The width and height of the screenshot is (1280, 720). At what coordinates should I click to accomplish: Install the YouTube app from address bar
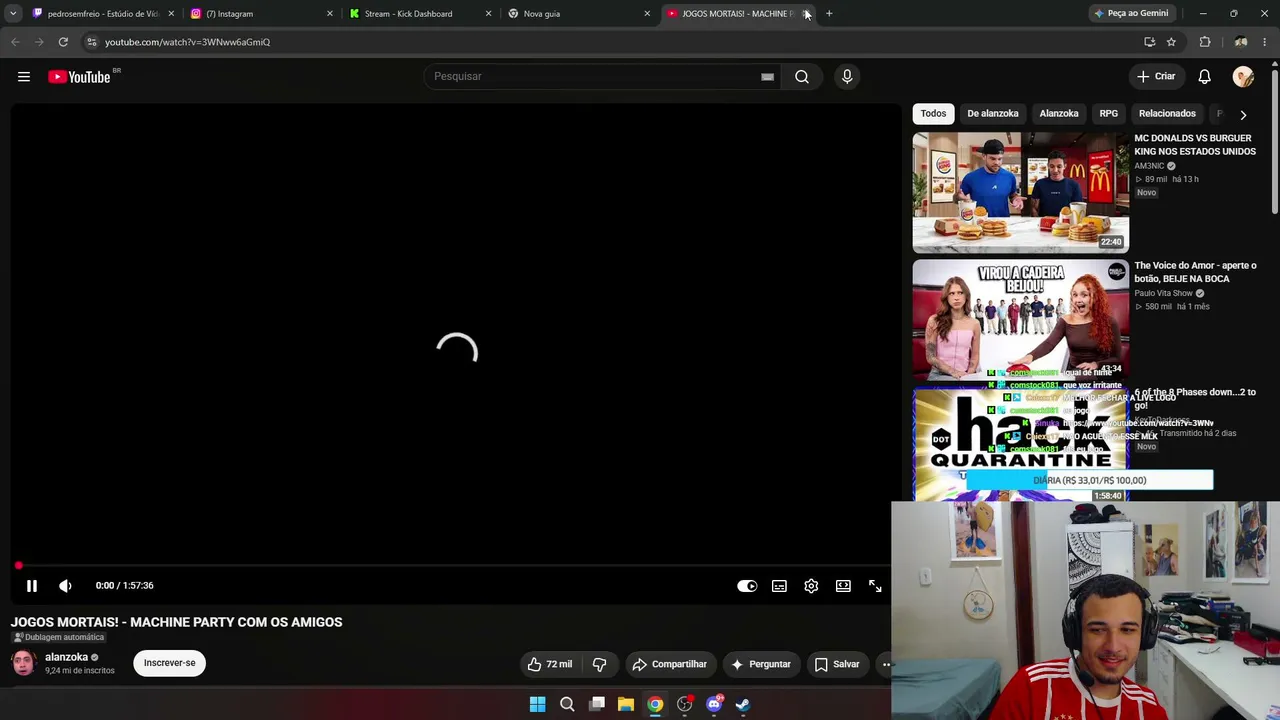pyautogui.click(x=1149, y=42)
